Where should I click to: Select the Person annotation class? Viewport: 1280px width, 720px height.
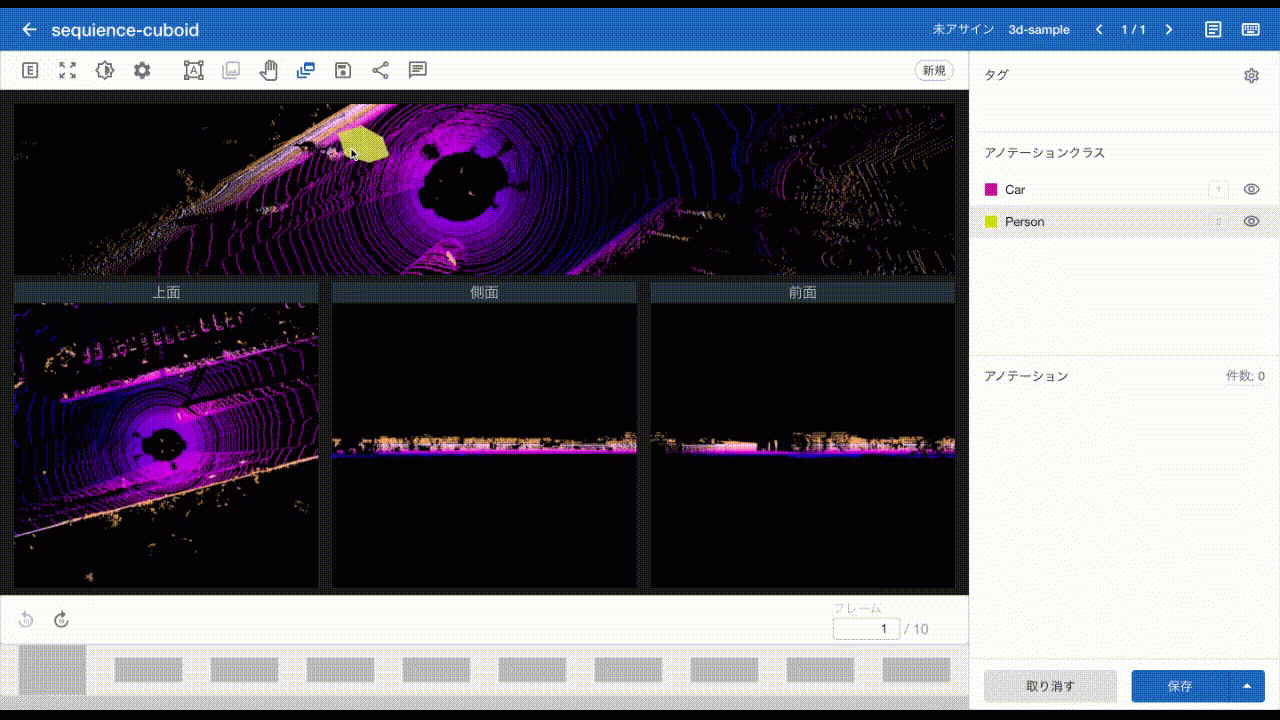point(1124,221)
